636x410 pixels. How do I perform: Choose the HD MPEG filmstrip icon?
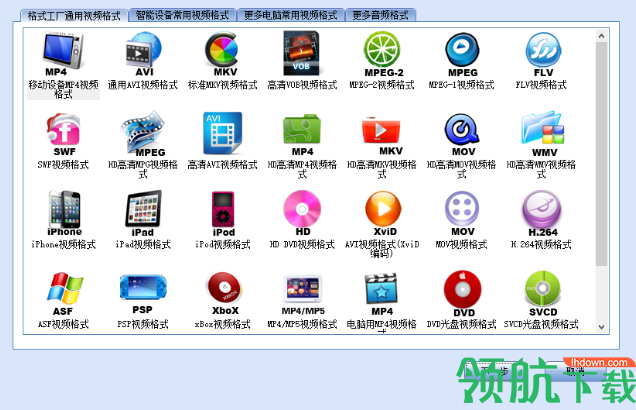click(143, 131)
